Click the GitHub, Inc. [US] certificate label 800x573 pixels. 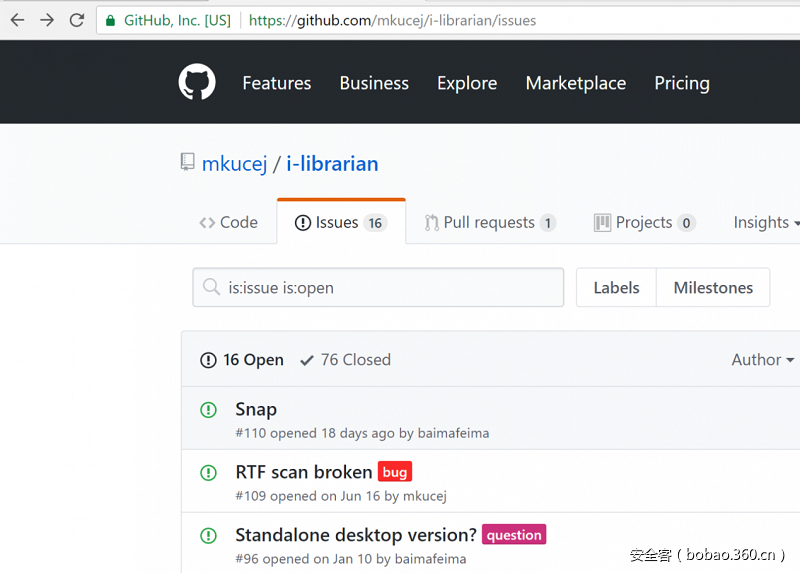pos(177,20)
